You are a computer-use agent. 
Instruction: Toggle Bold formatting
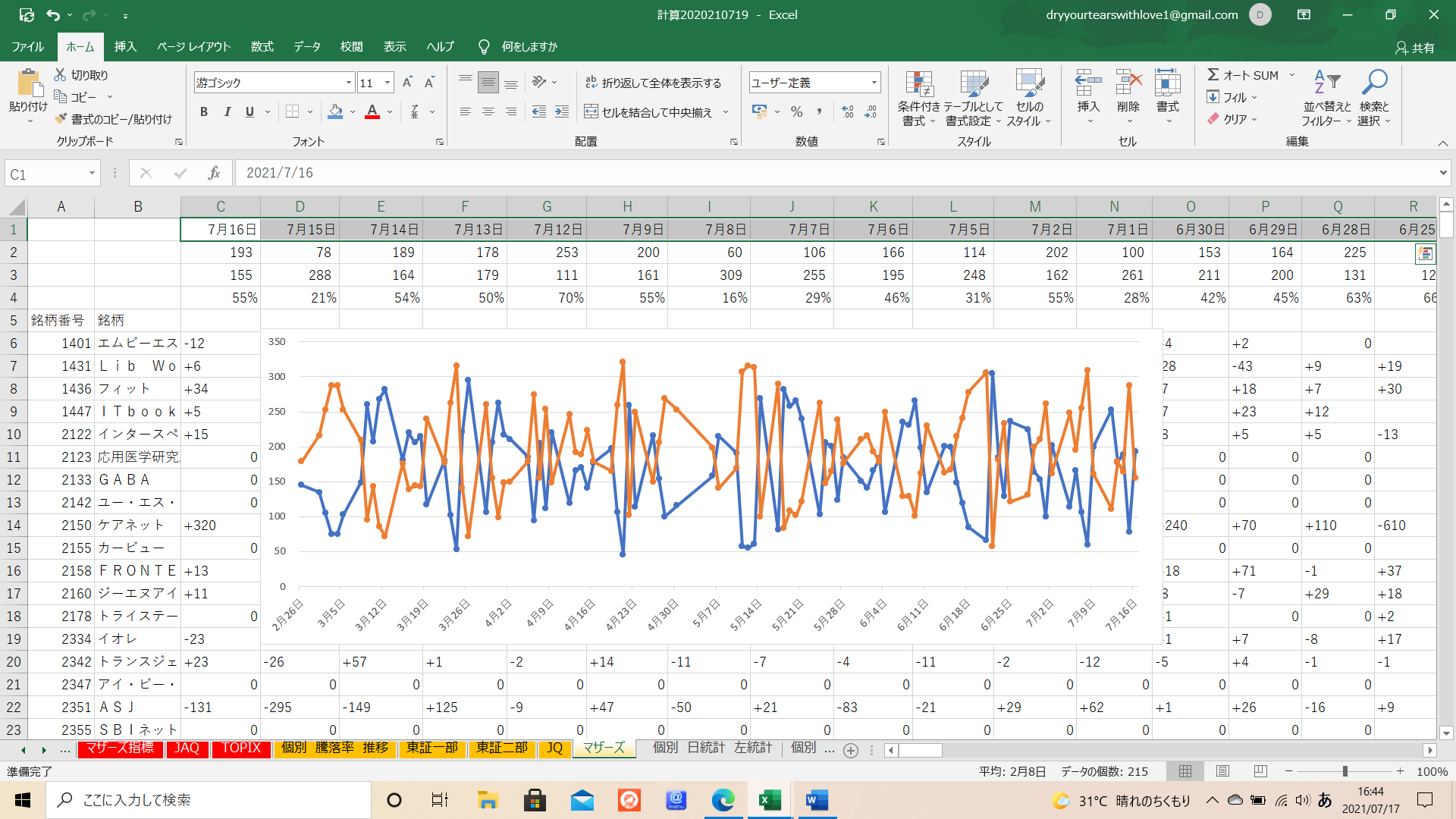coord(203,112)
